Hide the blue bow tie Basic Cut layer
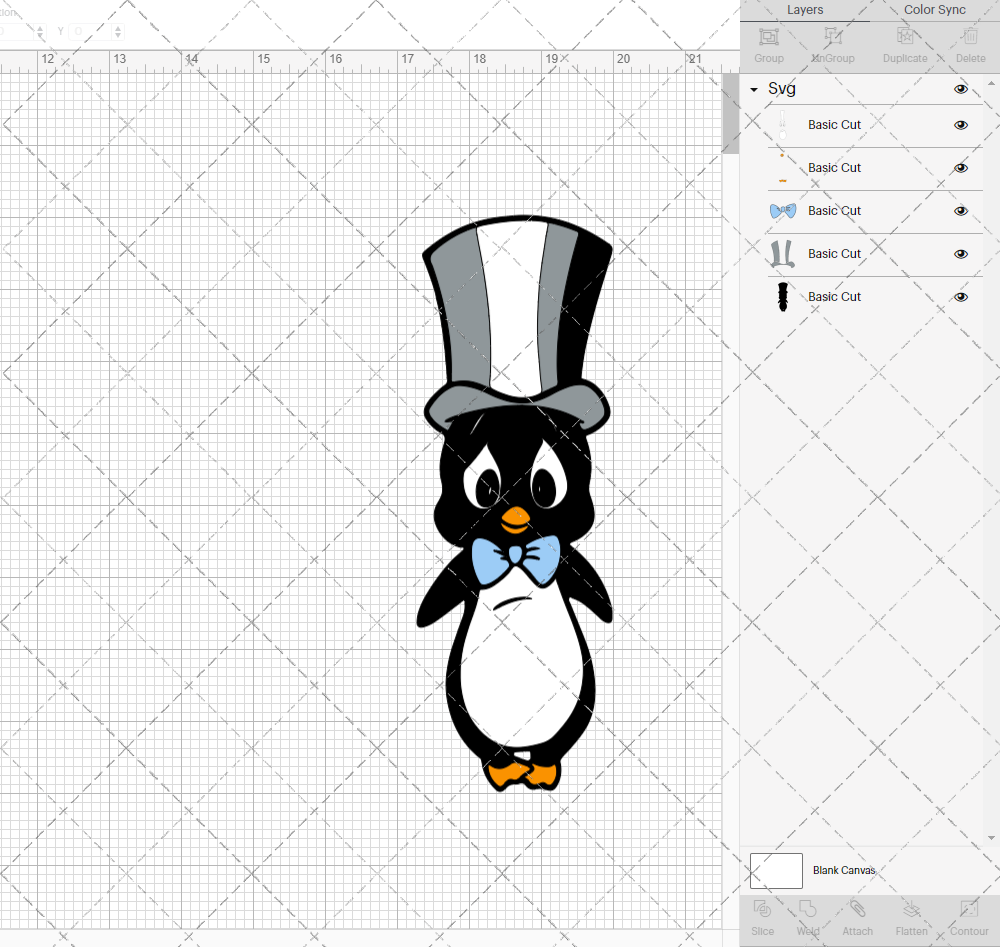Viewport: 1000px width, 947px height. pos(960,211)
